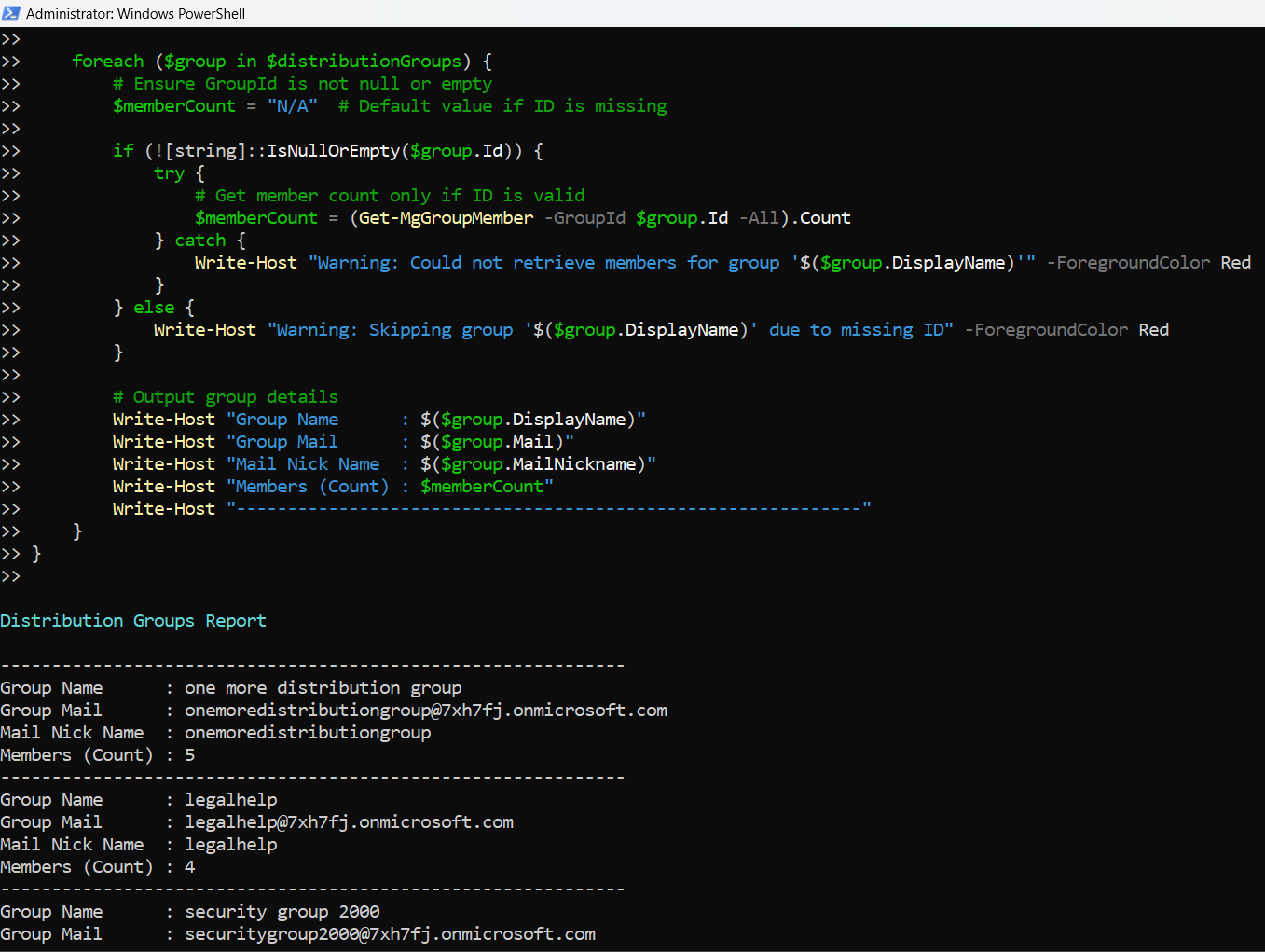Click the 'try' keyword
Screen dimensions: 1265x952
point(169,173)
